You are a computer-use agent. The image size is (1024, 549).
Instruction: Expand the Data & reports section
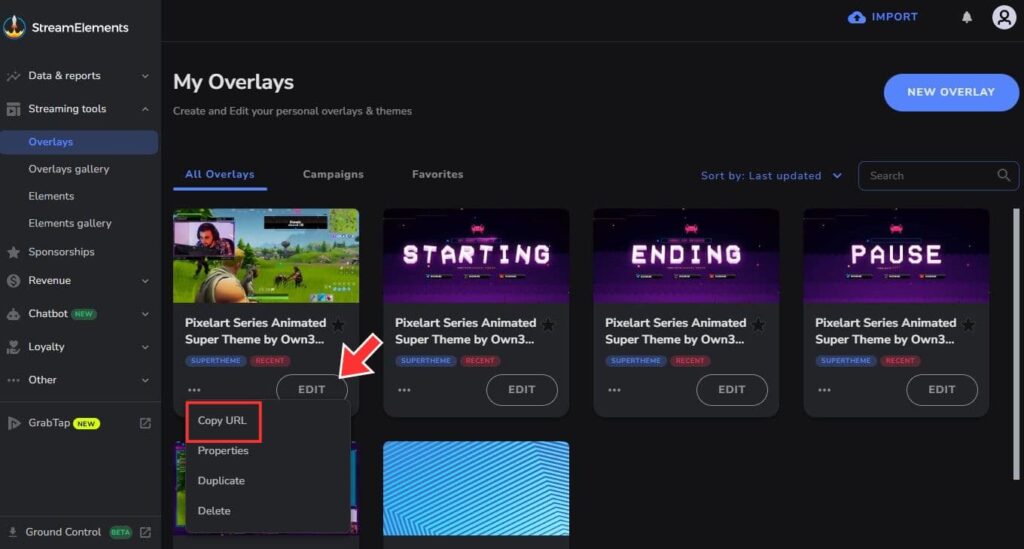tap(145, 76)
